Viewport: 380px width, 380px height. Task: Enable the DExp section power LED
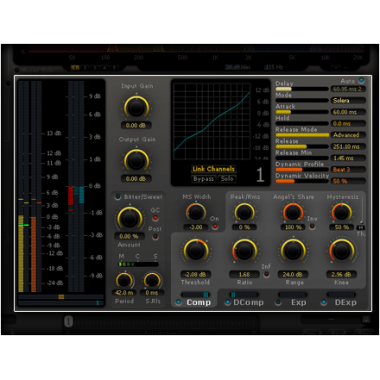[x=324, y=302]
